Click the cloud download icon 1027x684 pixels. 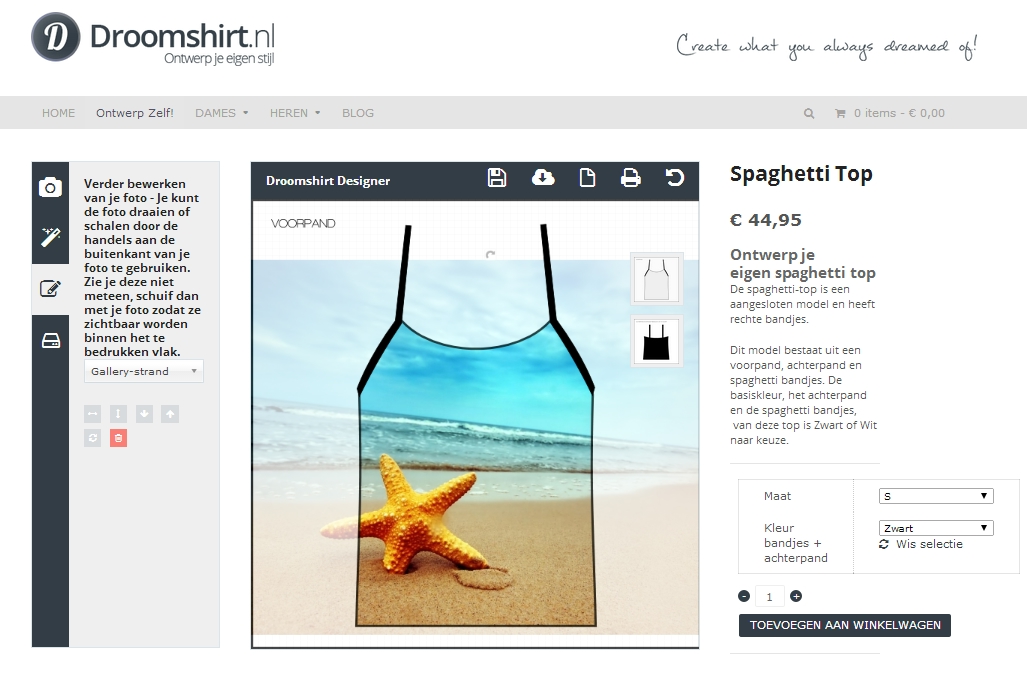click(543, 178)
